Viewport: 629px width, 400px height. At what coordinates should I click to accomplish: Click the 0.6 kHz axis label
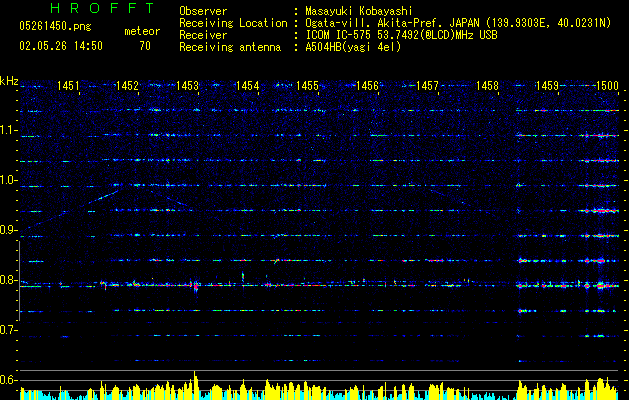[9, 380]
